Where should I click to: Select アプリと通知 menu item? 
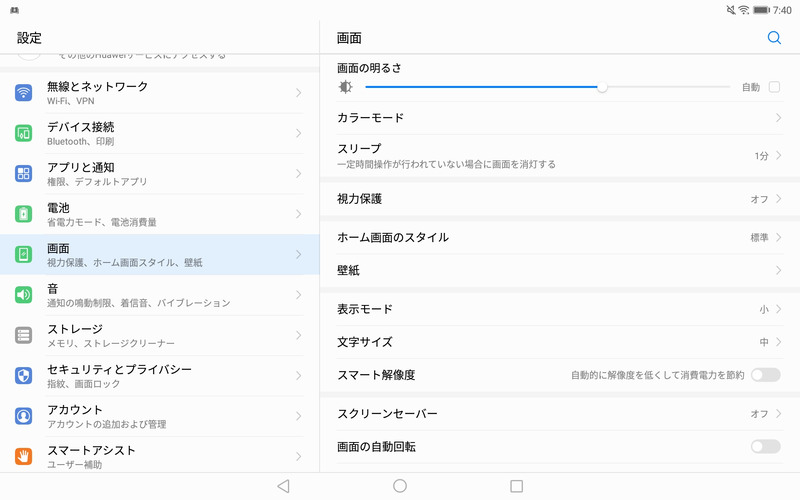tap(160, 173)
